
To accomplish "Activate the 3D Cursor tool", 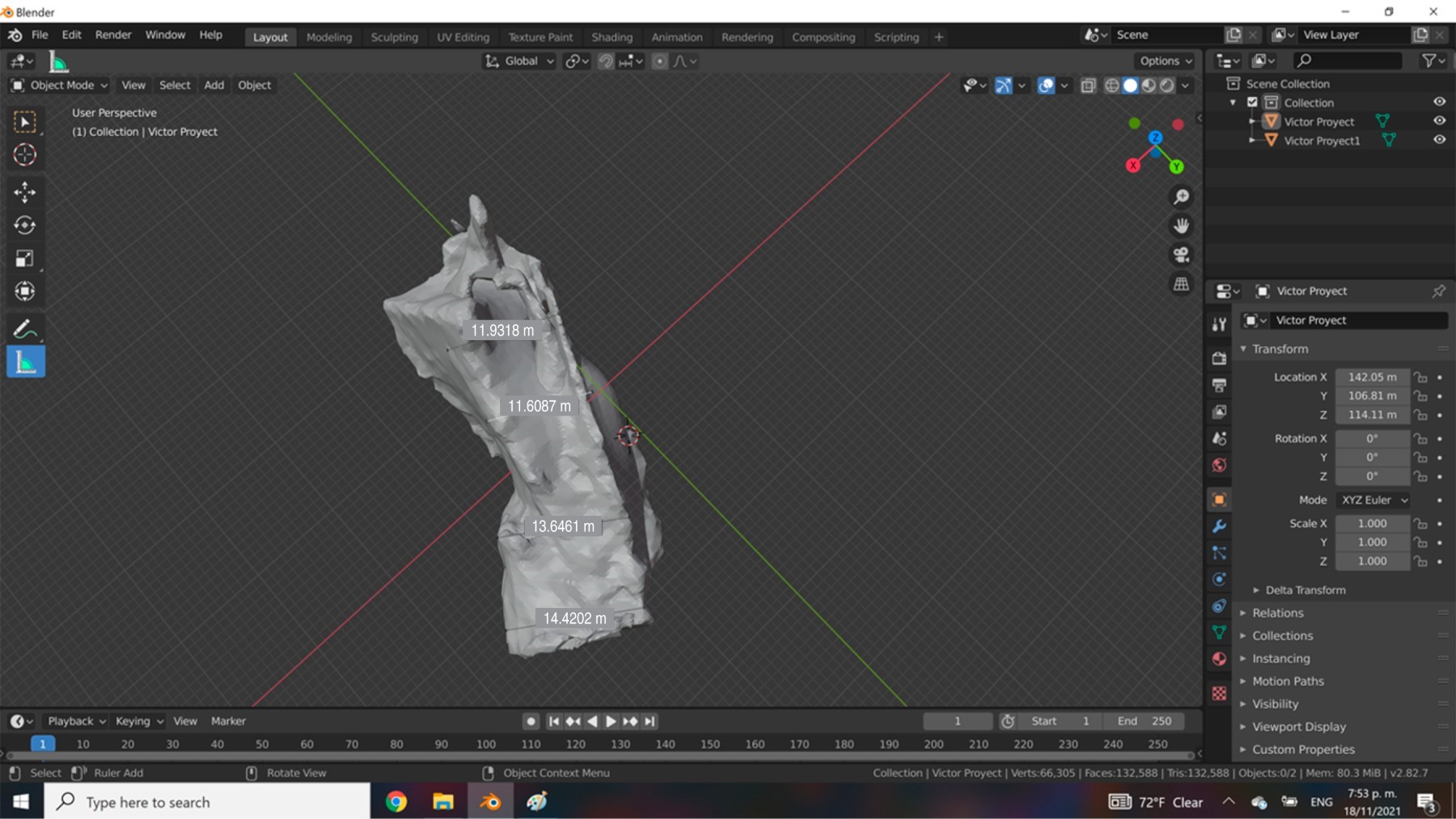I will [x=24, y=154].
